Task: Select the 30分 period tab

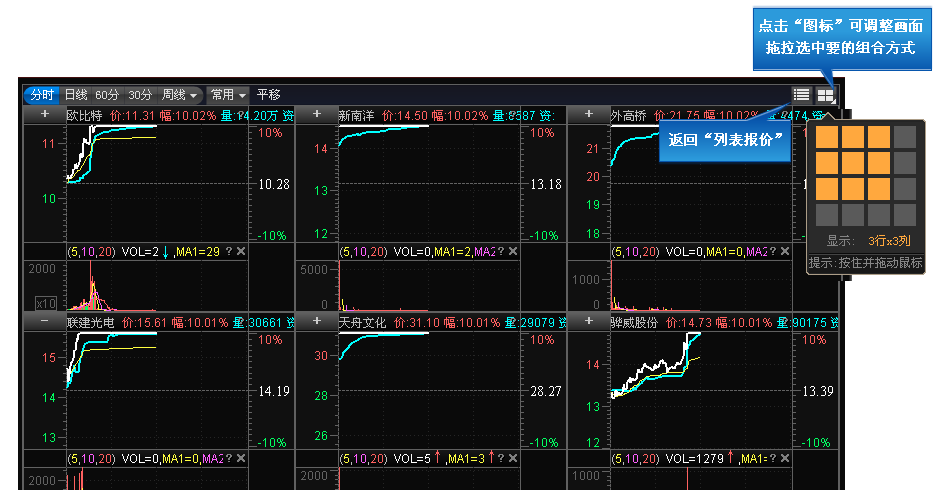Action: (140, 95)
